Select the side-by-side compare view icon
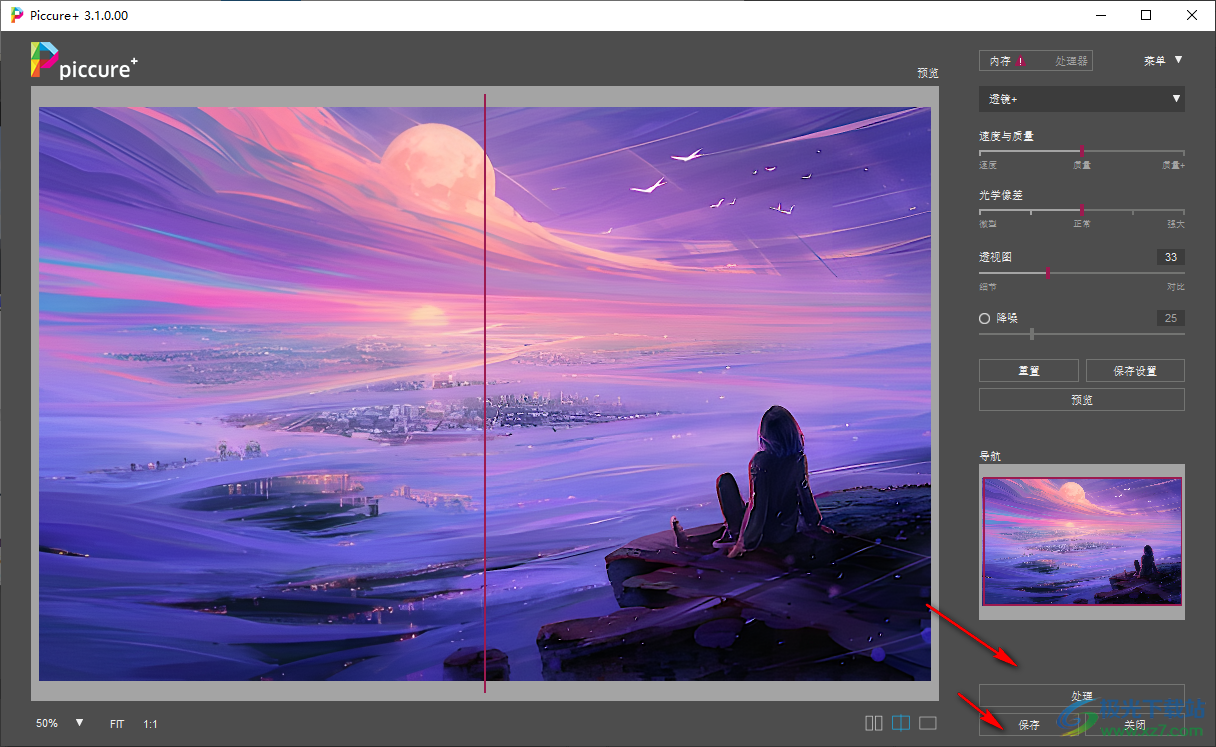The height and width of the screenshot is (747, 1216). pos(874,723)
